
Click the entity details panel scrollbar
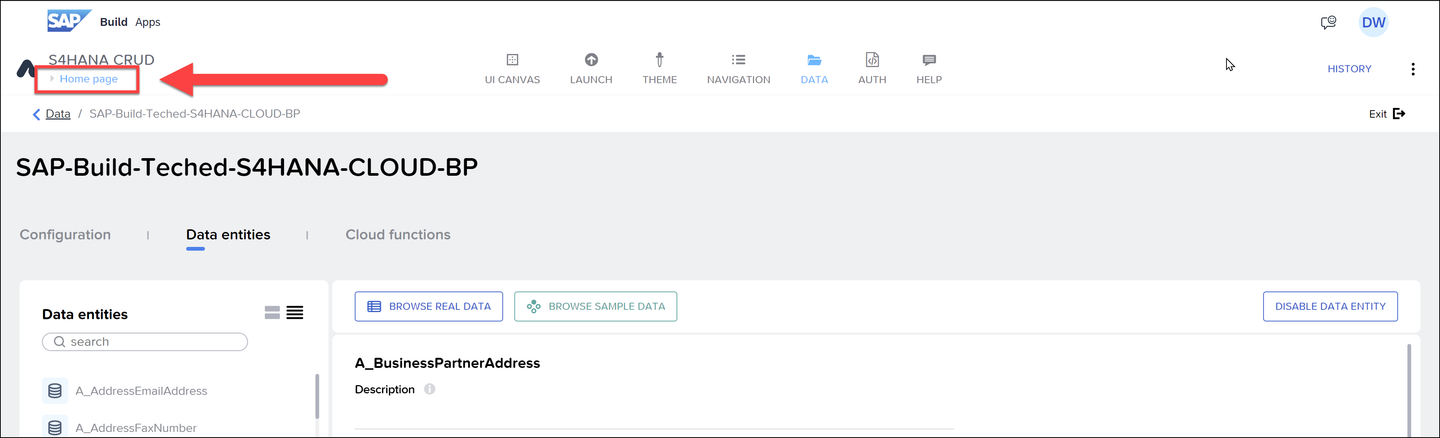1410,390
